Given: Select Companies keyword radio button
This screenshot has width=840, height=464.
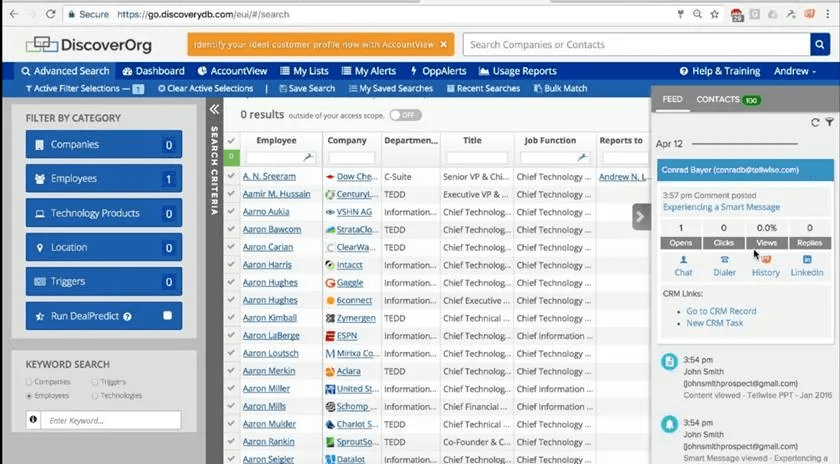Looking at the screenshot, I should 29,382.
